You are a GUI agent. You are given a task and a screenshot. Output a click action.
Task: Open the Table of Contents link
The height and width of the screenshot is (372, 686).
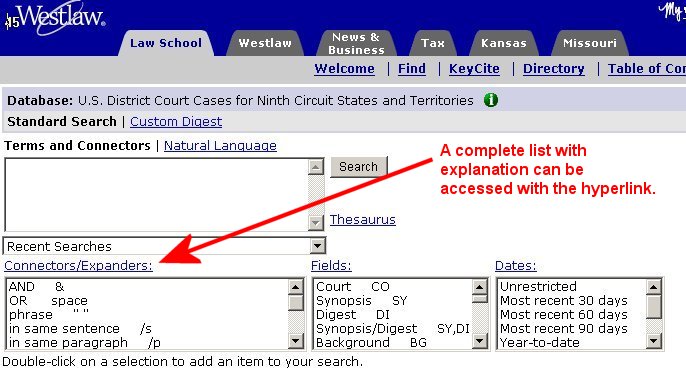coord(647,69)
